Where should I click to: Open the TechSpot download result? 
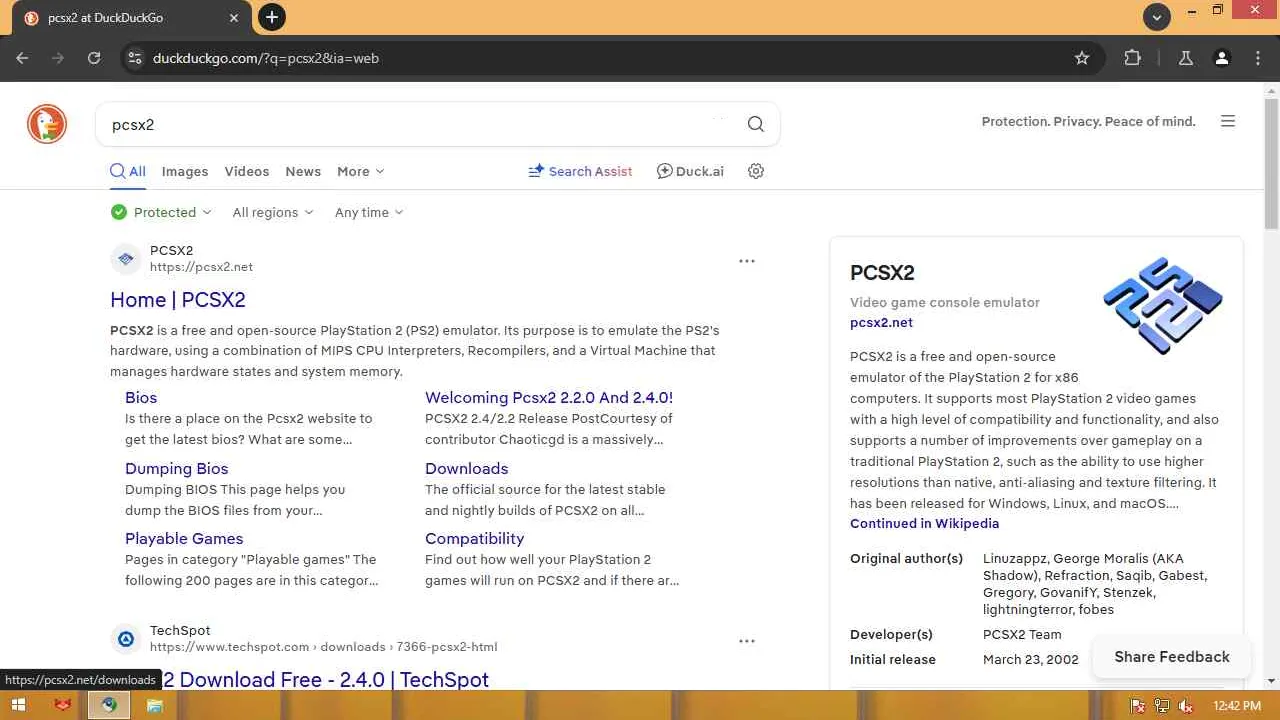coord(326,679)
